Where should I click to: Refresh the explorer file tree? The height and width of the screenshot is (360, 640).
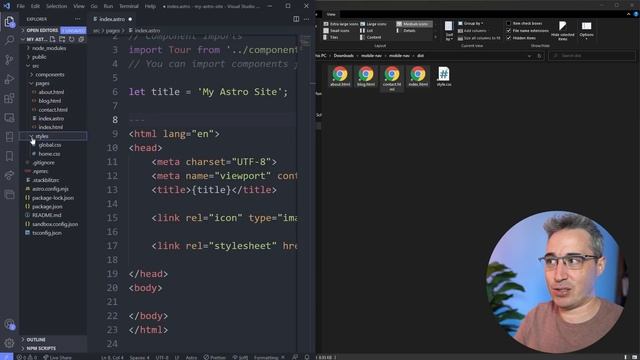click(x=71, y=39)
